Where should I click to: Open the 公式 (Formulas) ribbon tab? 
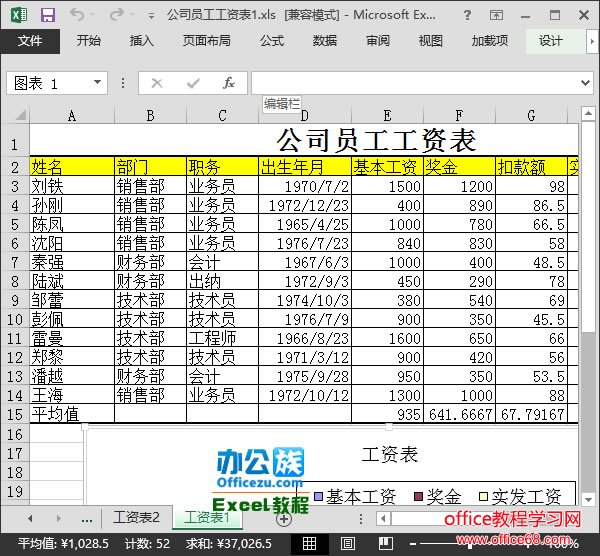(271, 41)
